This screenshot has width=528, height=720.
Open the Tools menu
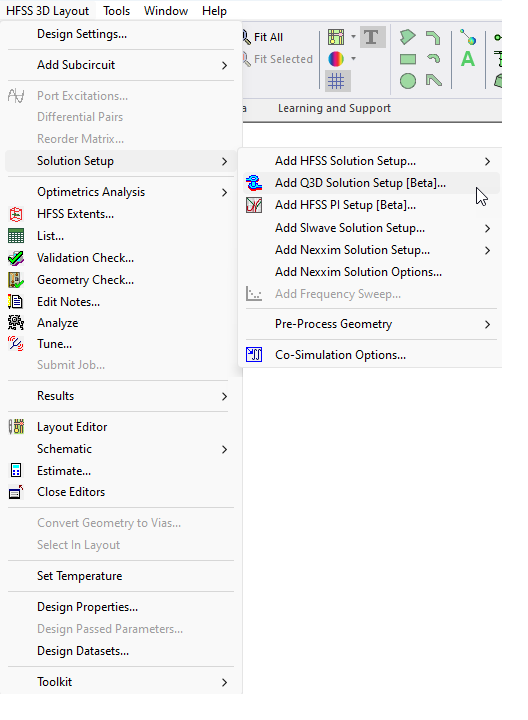(117, 11)
